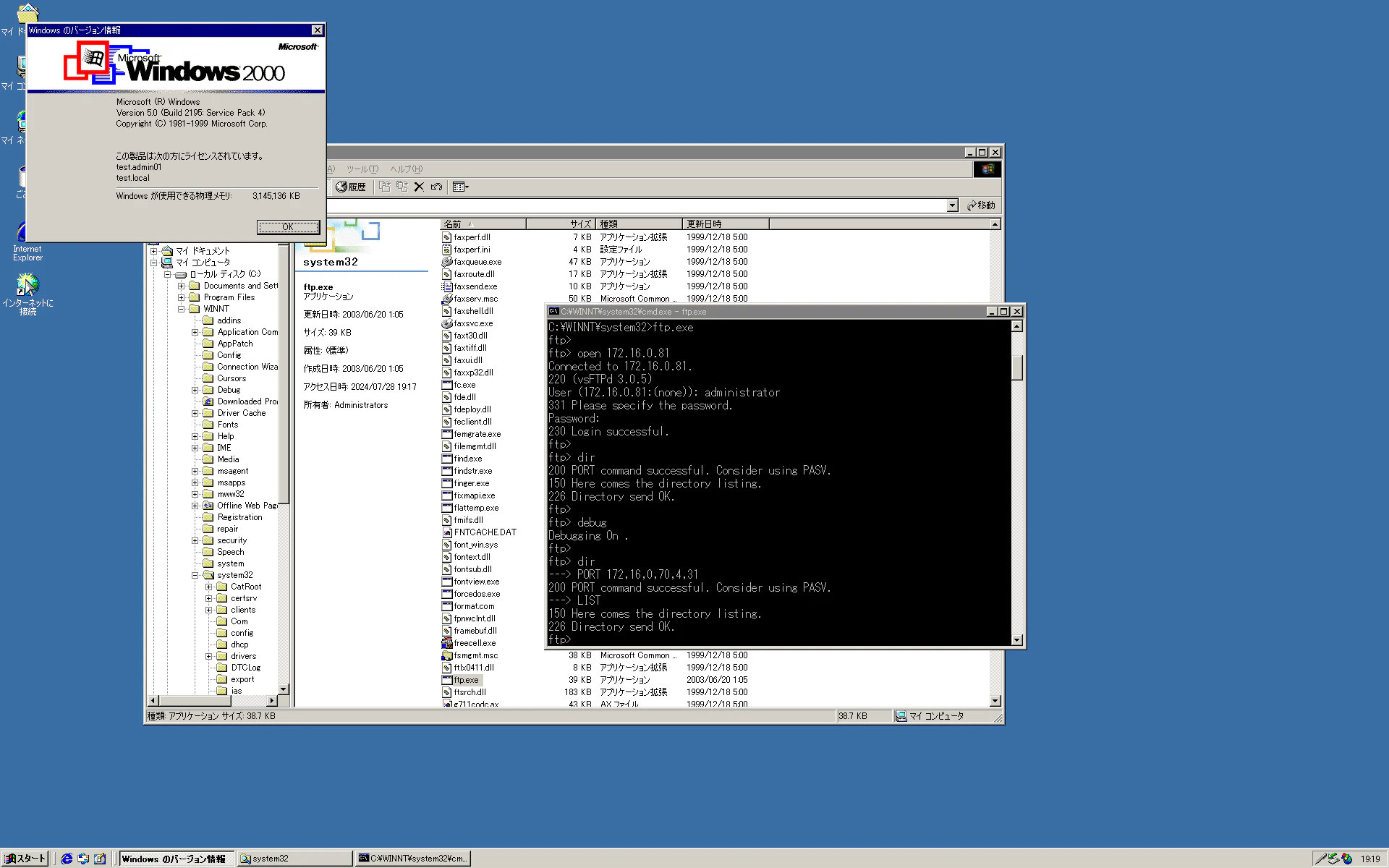The width and height of the screenshot is (1389, 868).
Task: Click the Undo toolbar icon
Action: point(436,187)
